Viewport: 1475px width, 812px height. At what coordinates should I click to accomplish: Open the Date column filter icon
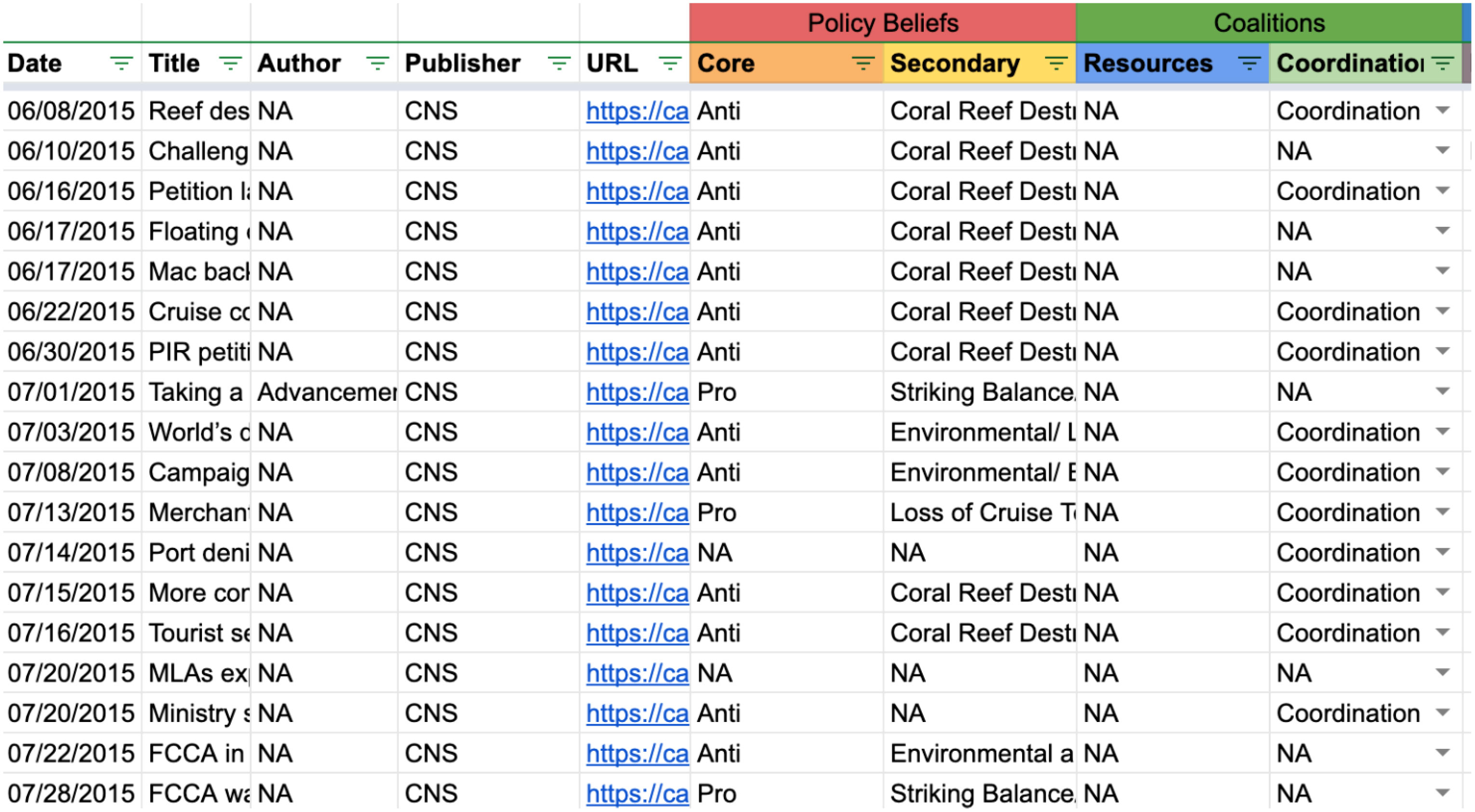121,63
